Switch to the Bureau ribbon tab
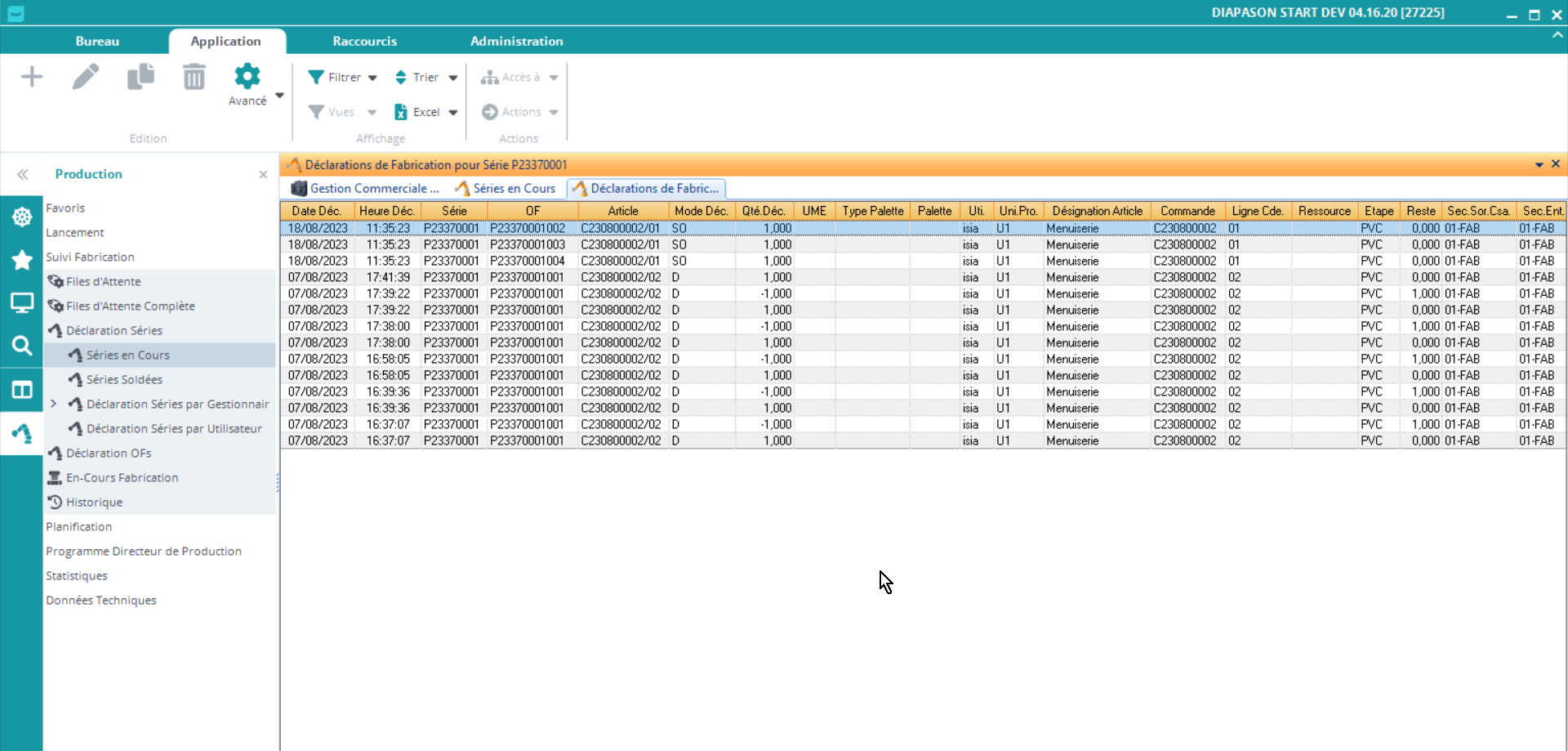 (97, 41)
